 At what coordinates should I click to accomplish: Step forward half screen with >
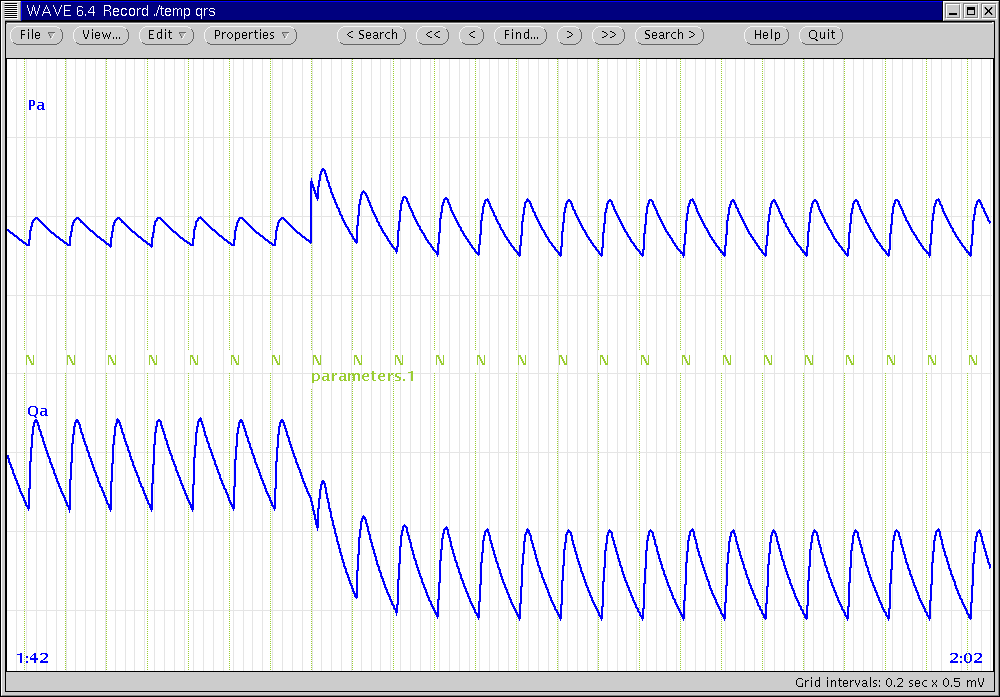click(569, 35)
